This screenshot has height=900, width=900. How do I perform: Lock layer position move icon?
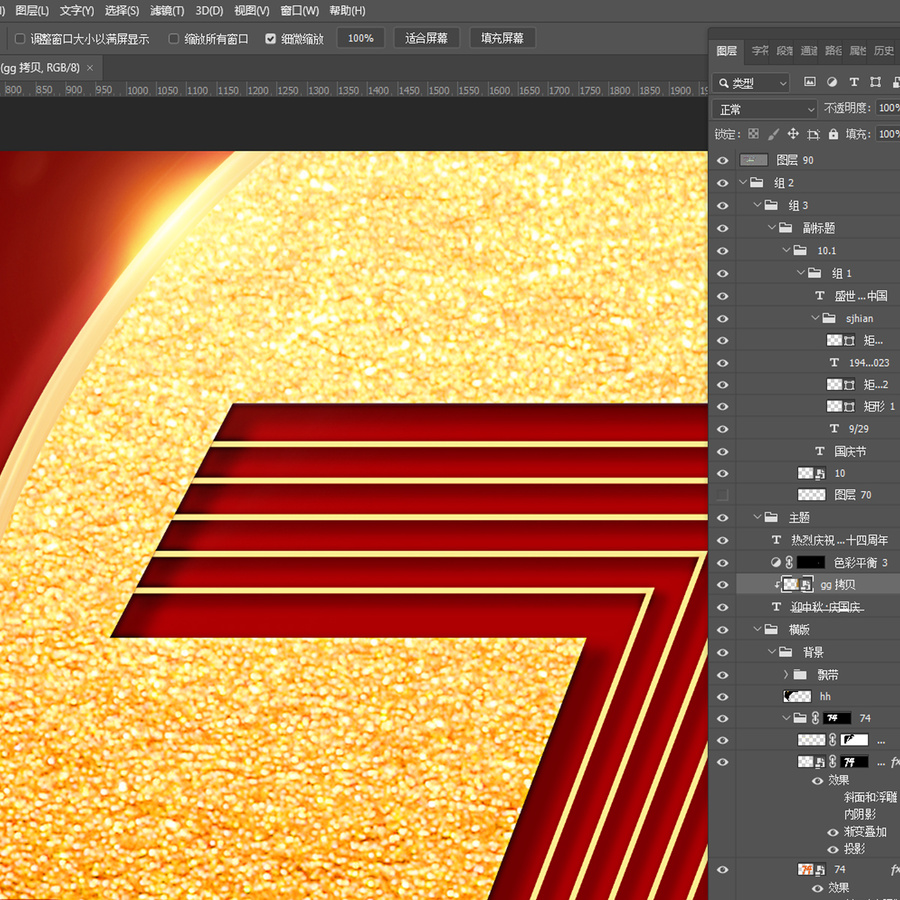click(x=793, y=134)
